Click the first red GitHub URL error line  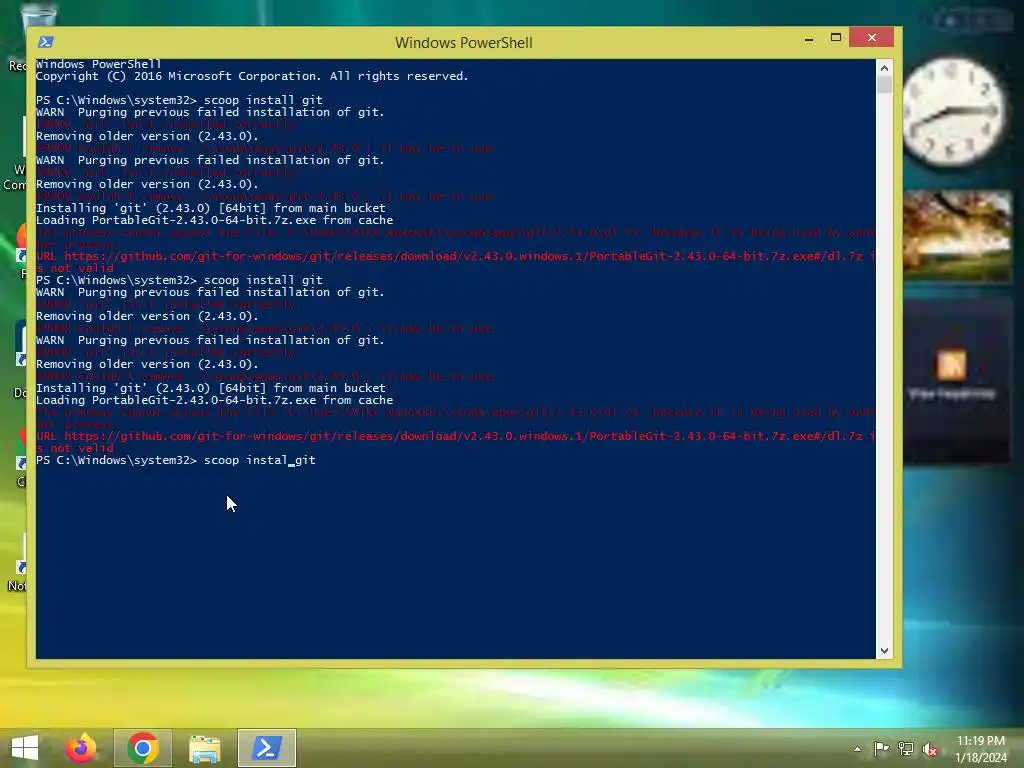tap(455, 256)
